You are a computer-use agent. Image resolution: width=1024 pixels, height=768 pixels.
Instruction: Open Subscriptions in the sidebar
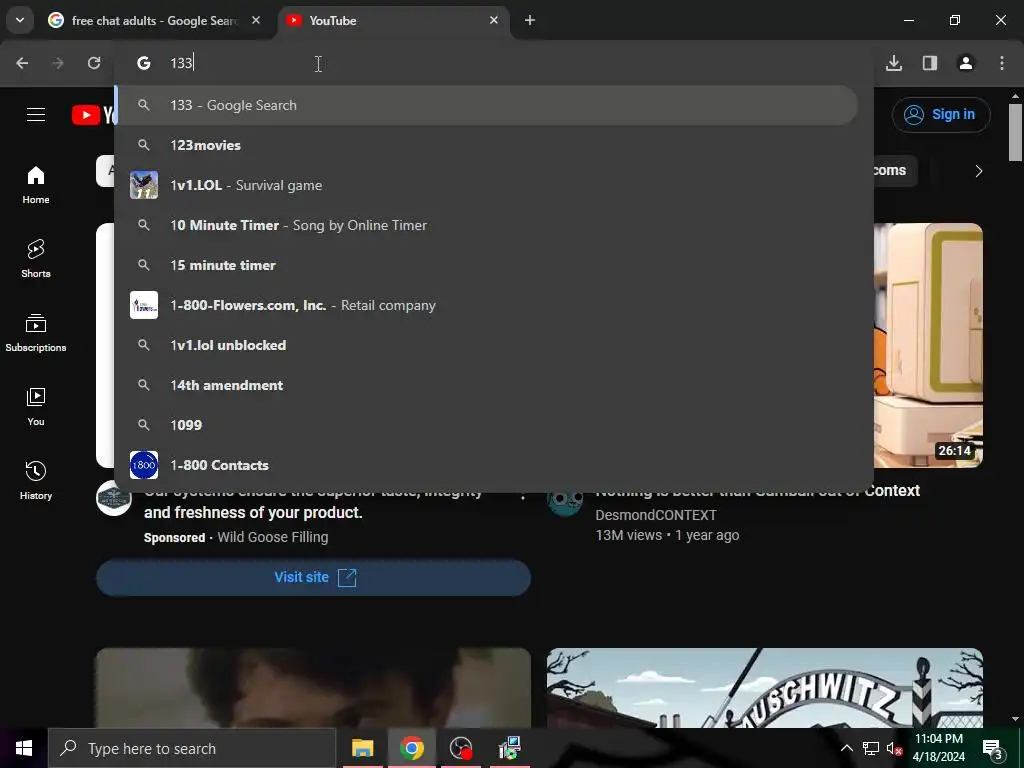36,332
